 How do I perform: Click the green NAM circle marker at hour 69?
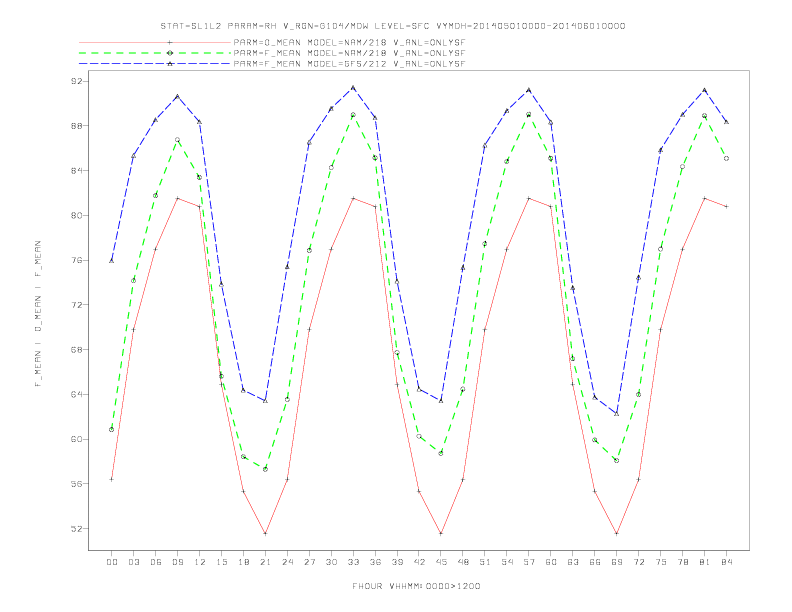click(617, 461)
